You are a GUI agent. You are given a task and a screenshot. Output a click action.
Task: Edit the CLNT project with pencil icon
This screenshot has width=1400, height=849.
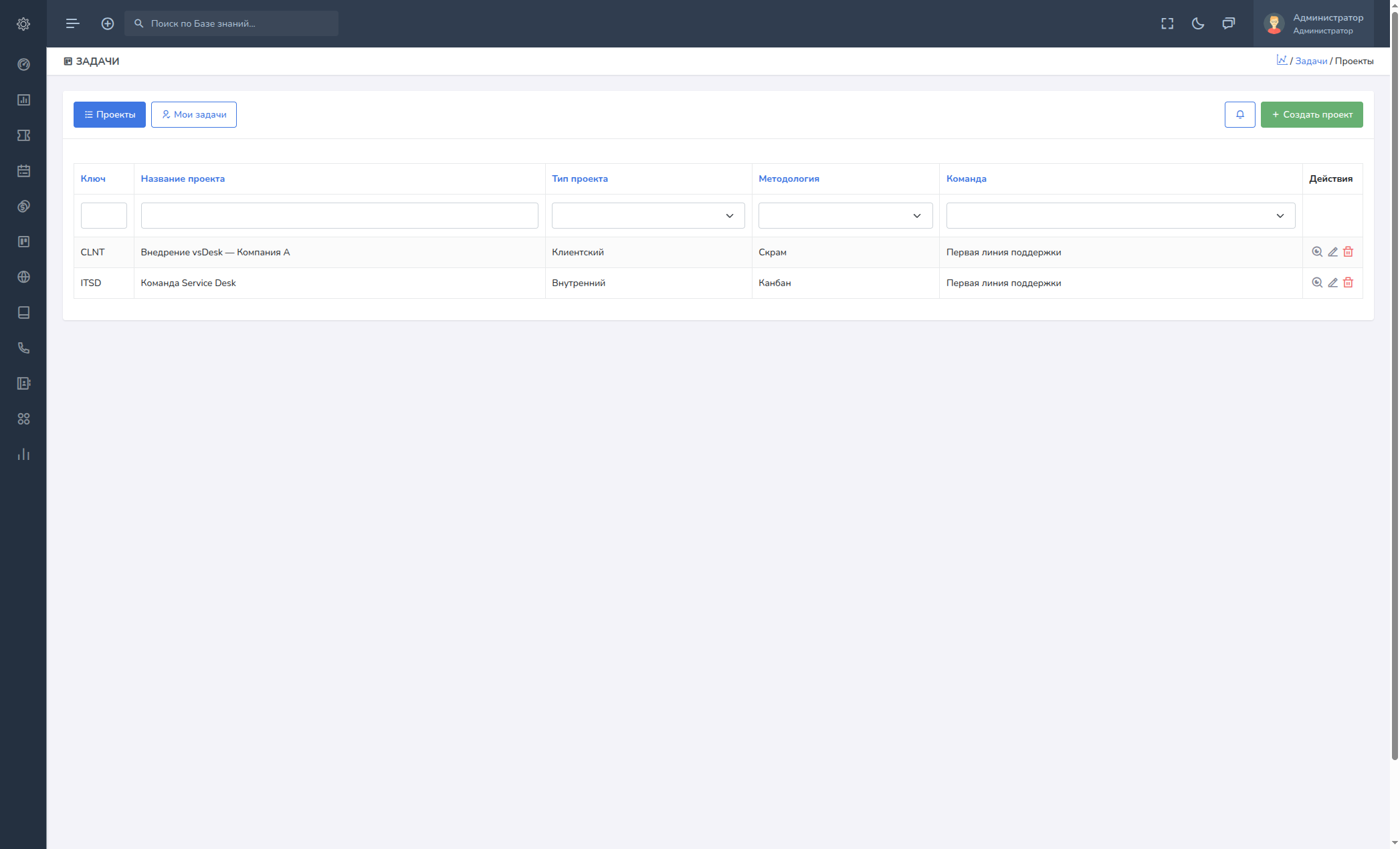(1332, 252)
